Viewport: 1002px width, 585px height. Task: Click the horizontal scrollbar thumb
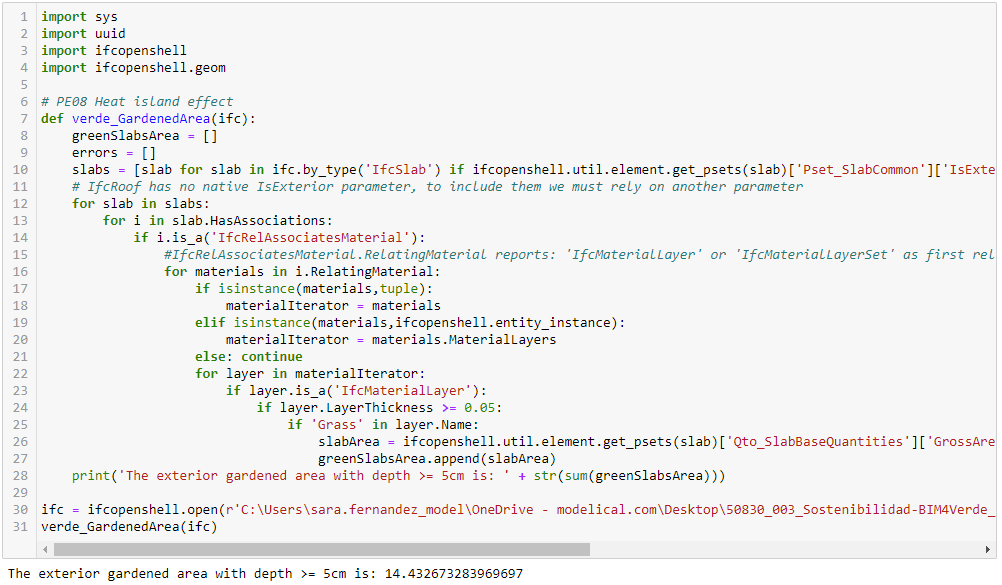tap(321, 550)
